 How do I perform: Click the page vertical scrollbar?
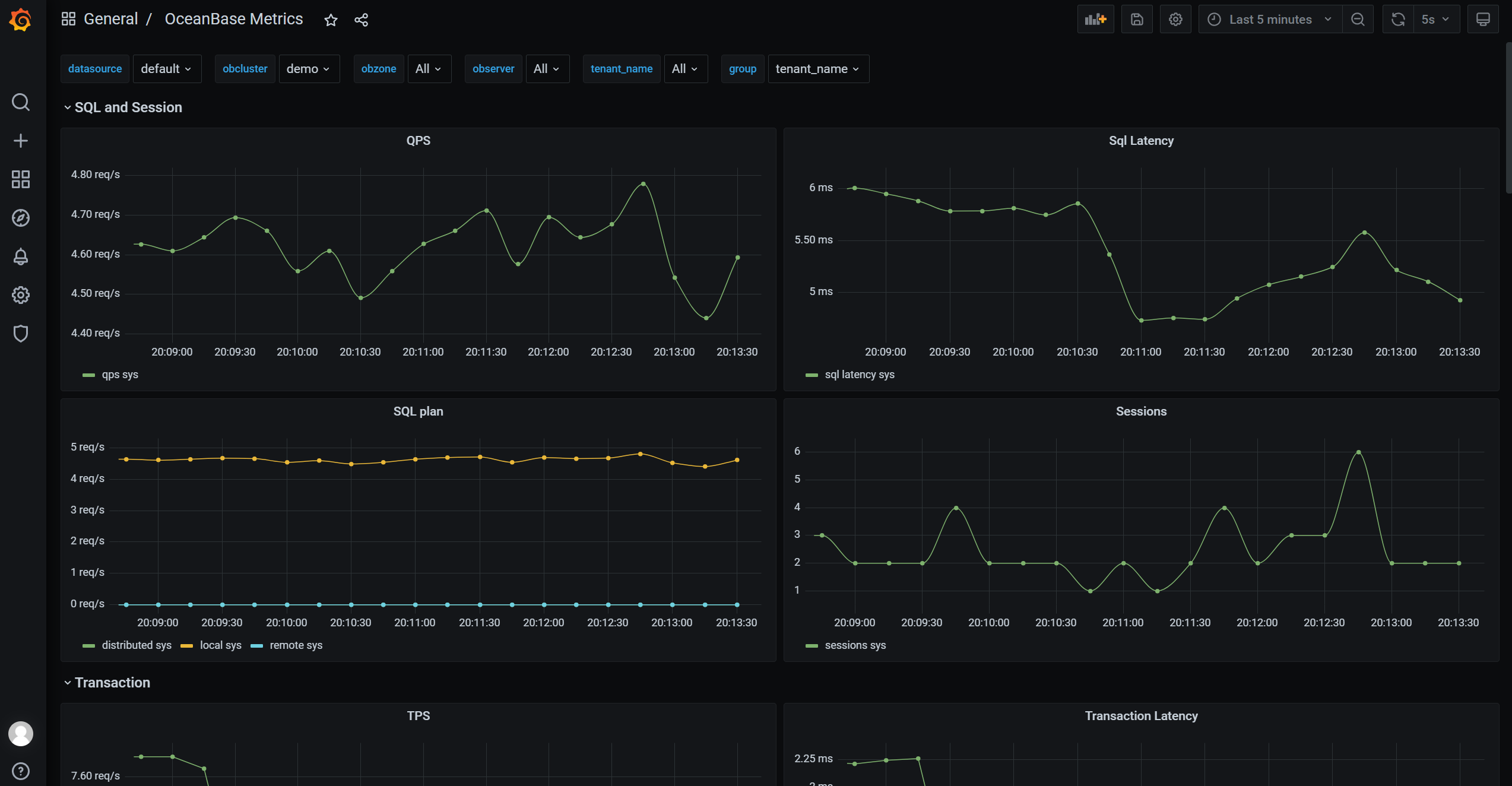tap(1508, 119)
